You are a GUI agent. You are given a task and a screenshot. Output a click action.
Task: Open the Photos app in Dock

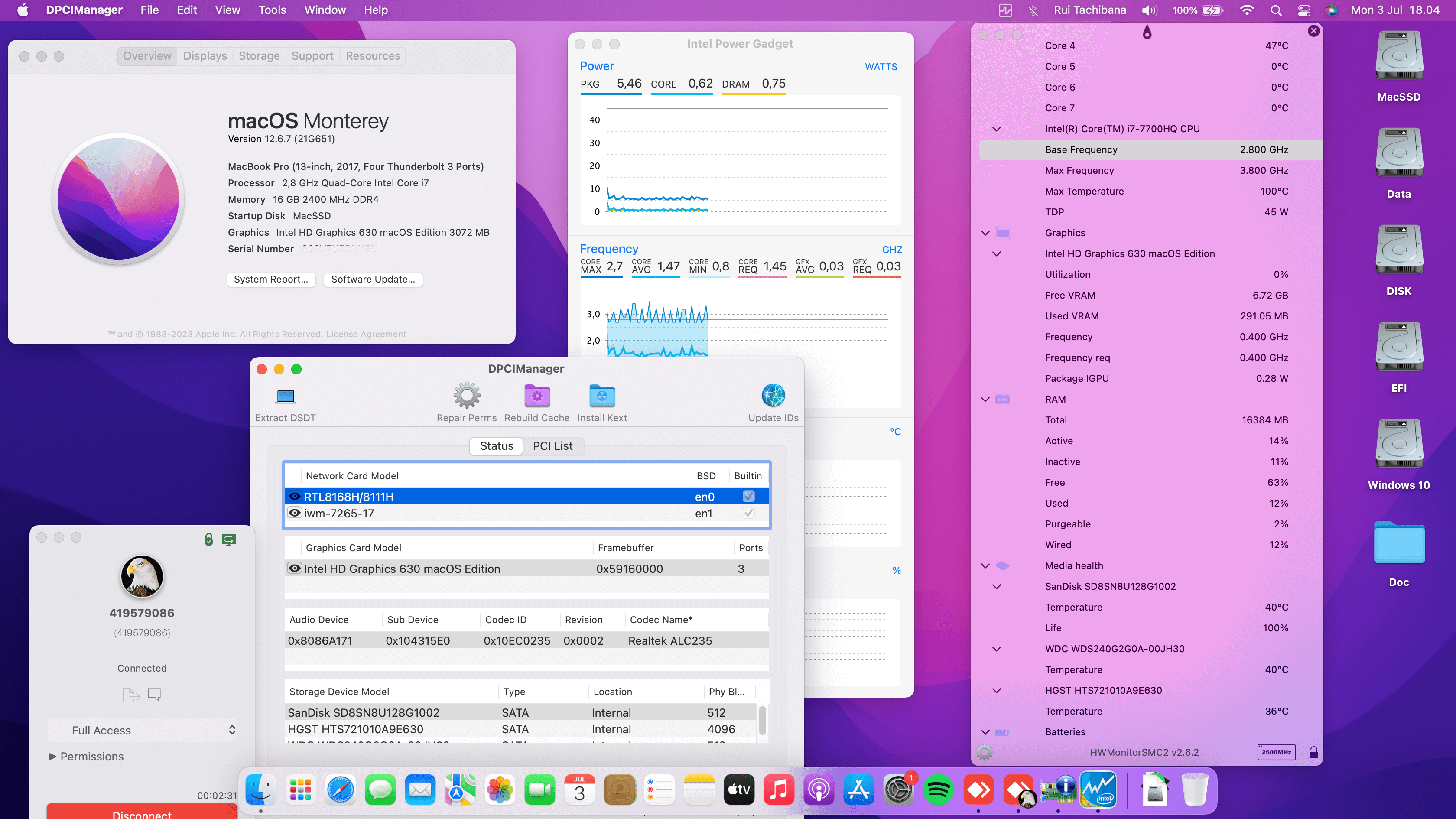pyautogui.click(x=500, y=790)
